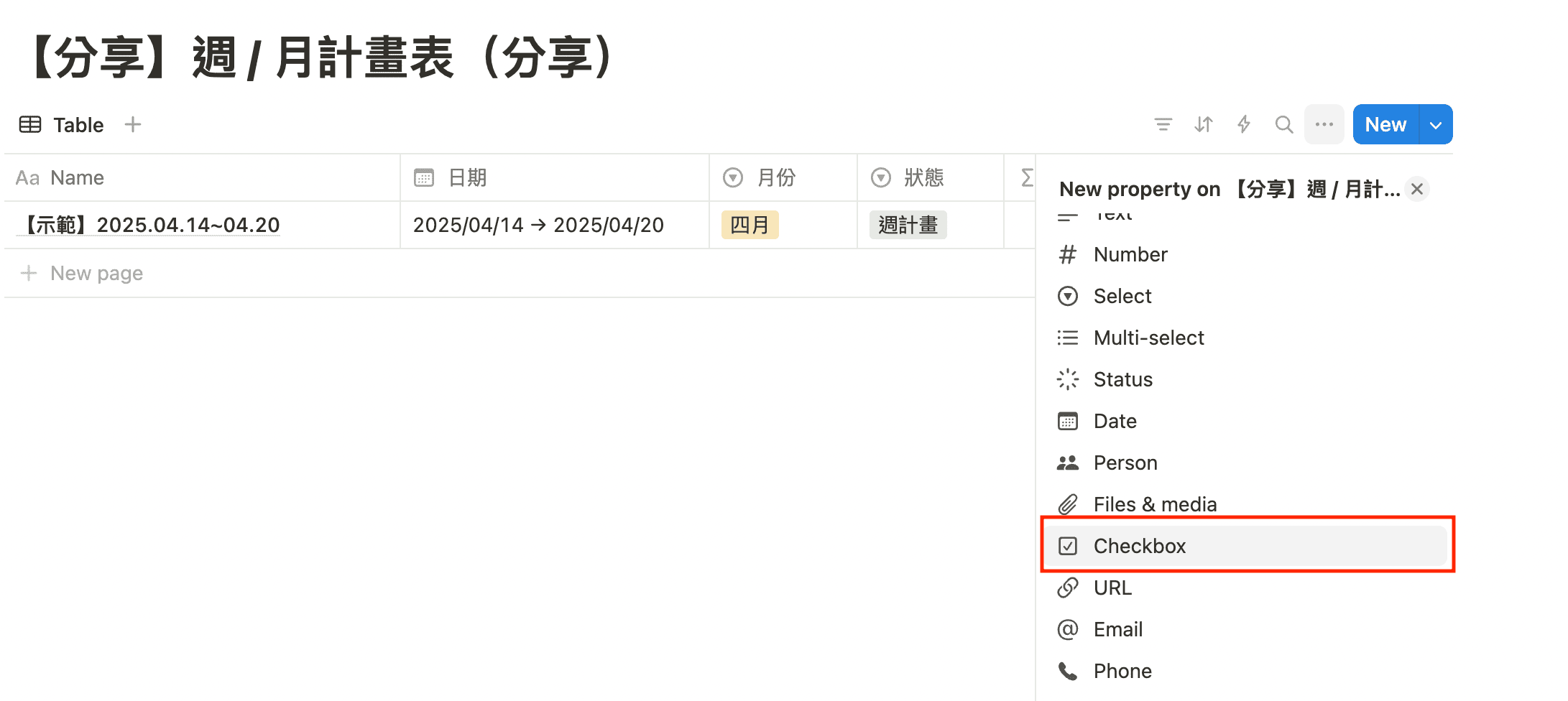The width and height of the screenshot is (1568, 701).
Task: Open the filter icon in the toolbar
Action: 1163,124
